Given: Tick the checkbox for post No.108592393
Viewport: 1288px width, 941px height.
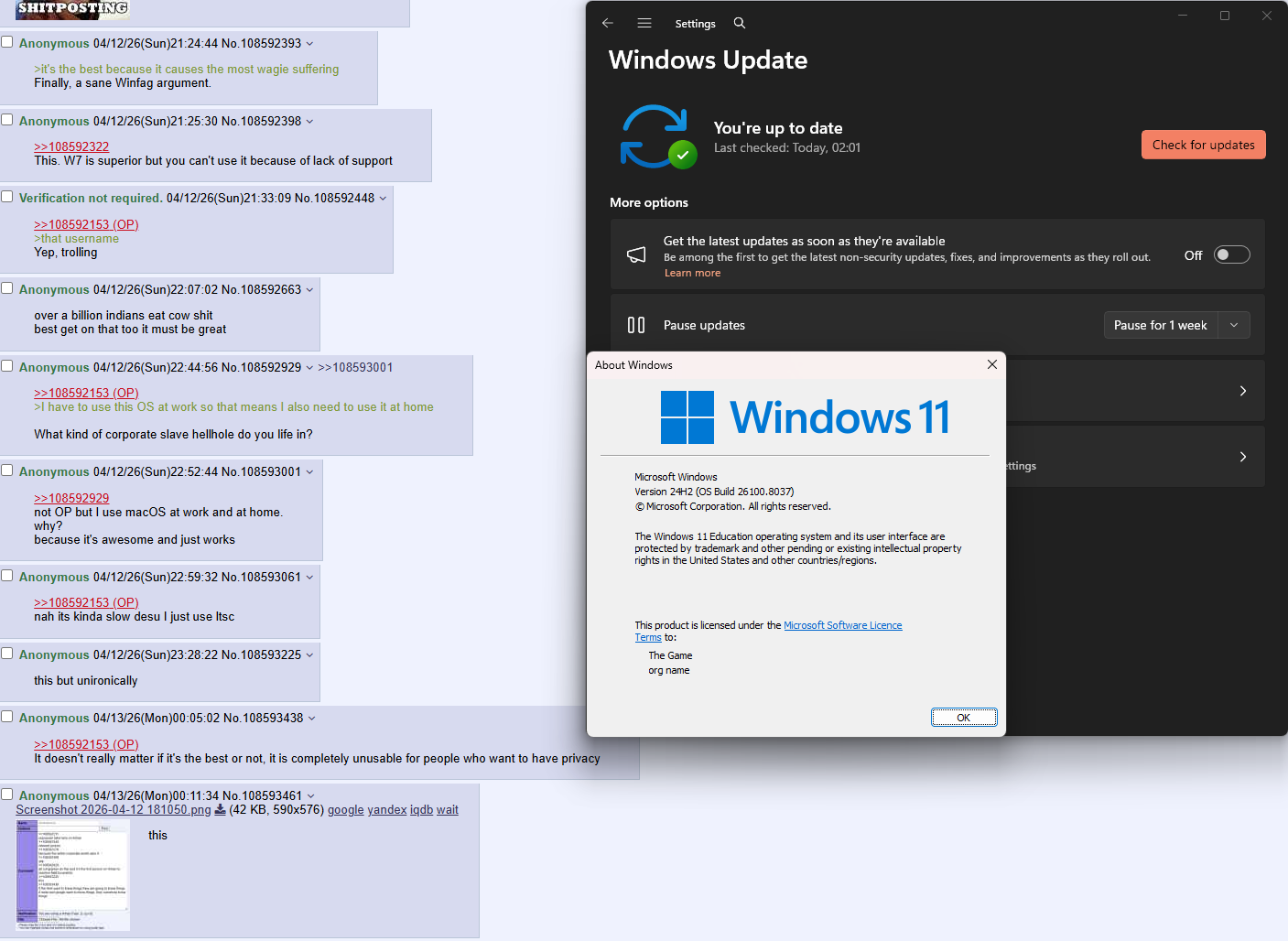Looking at the screenshot, I should click(x=7, y=42).
